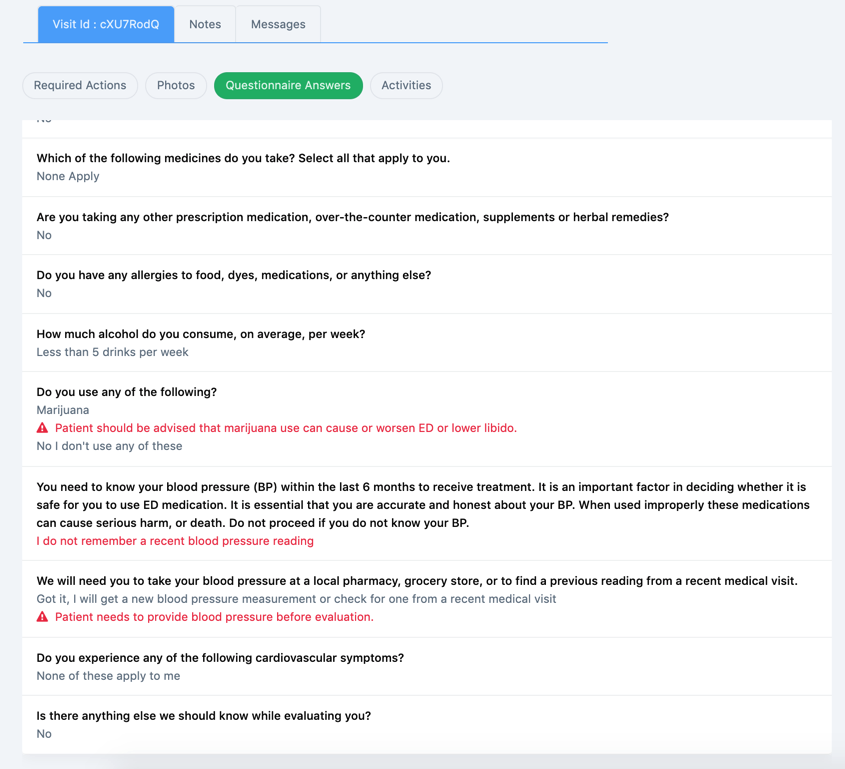The image size is (845, 769).
Task: Go to the Activities section
Action: coord(406,85)
